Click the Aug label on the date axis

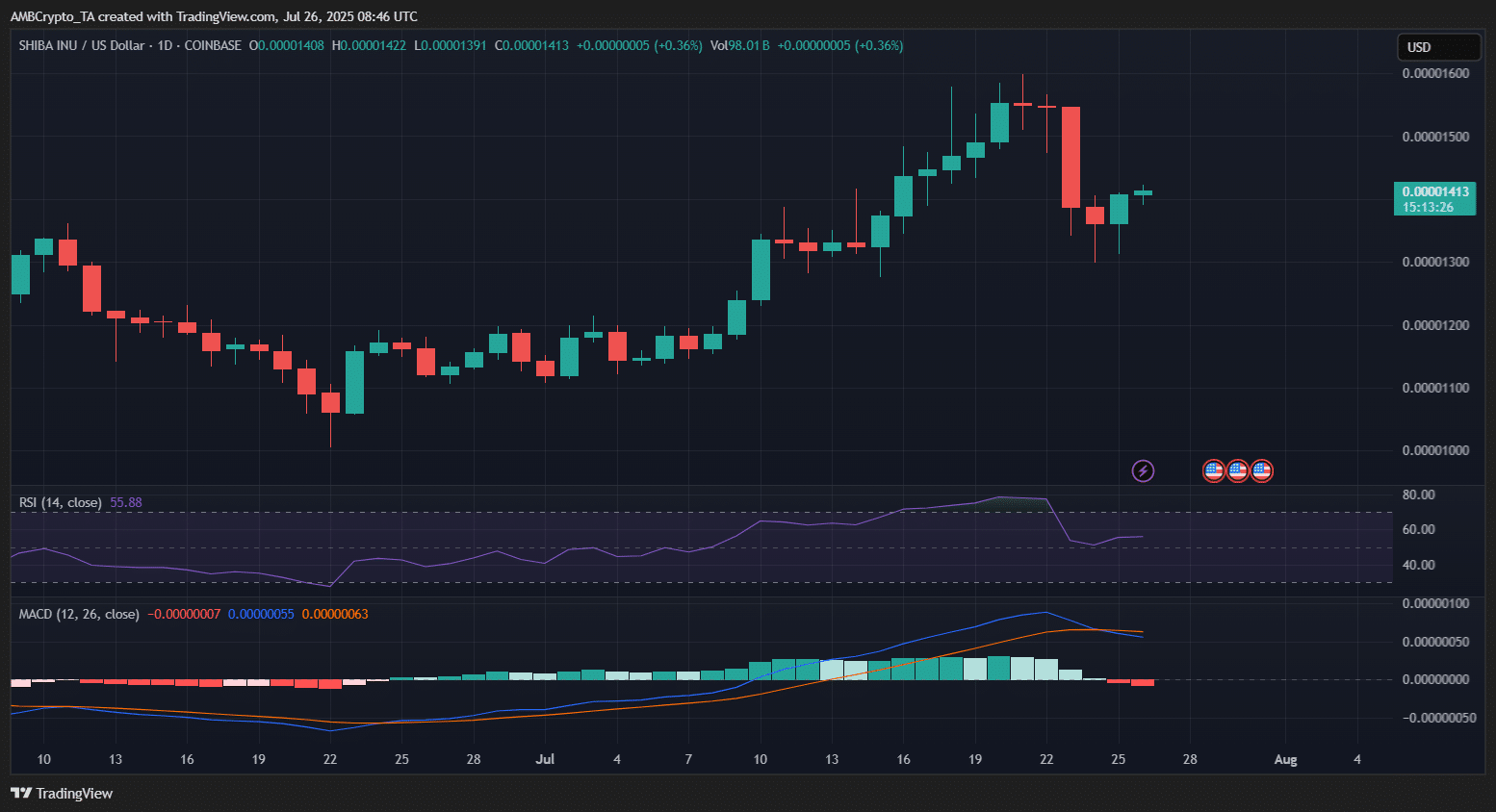pyautogui.click(x=1285, y=759)
